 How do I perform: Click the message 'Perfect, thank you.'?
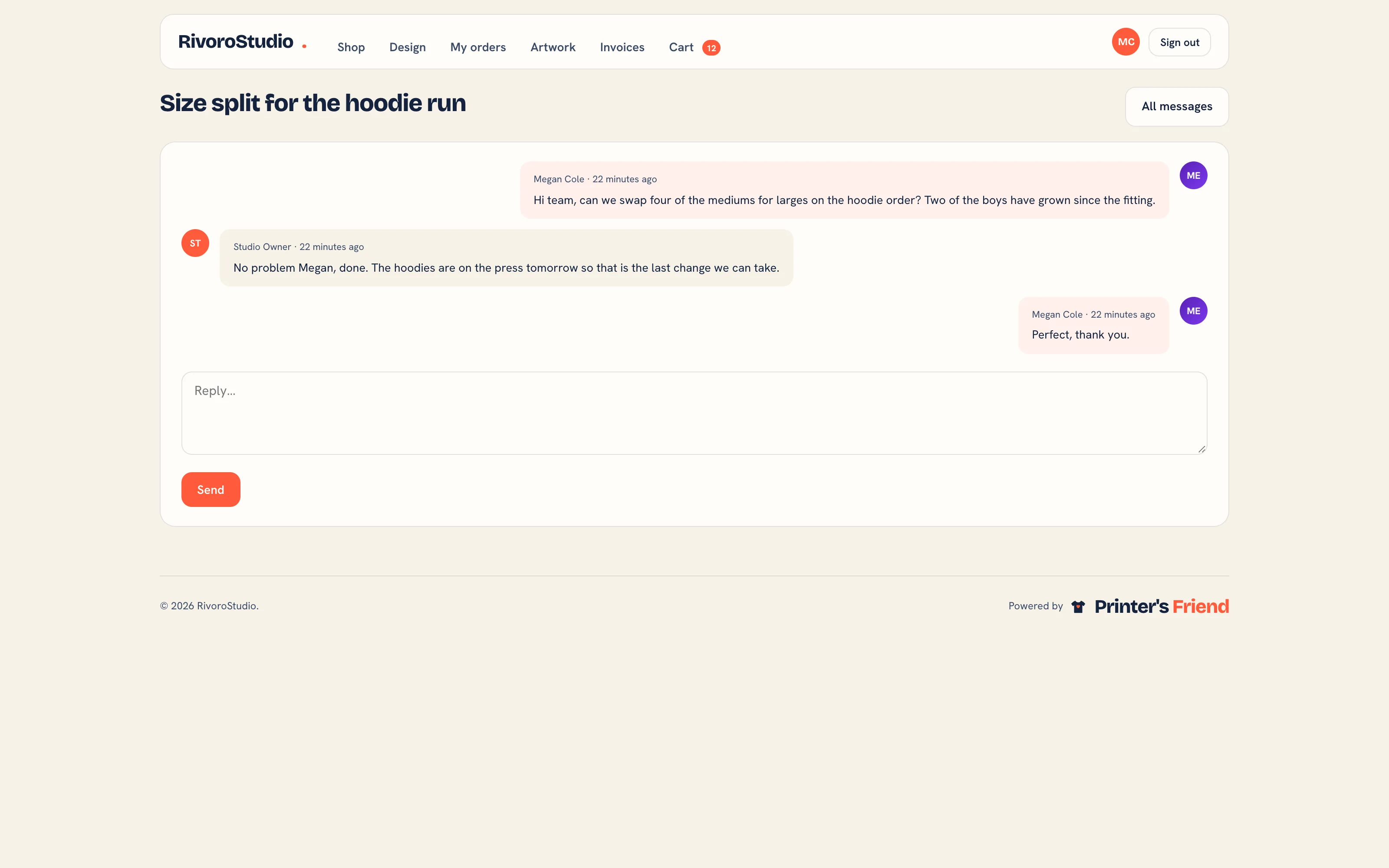[x=1080, y=335]
